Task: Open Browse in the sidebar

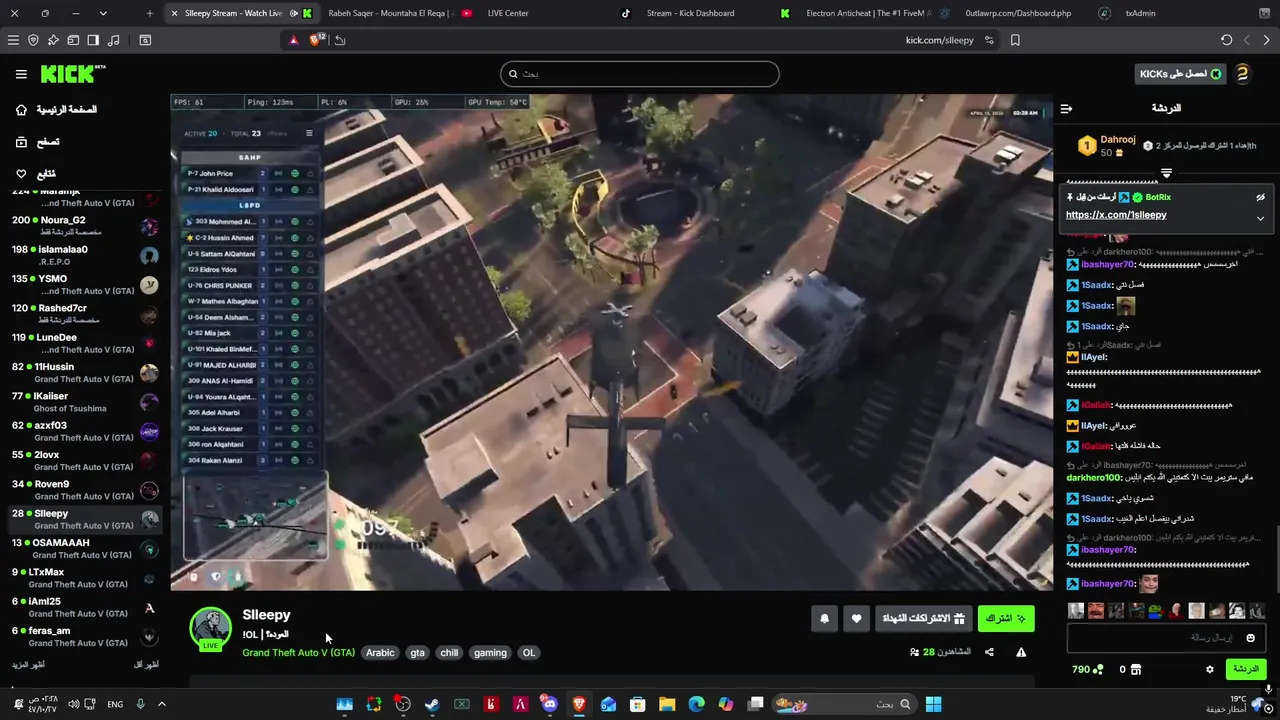Action: coord(37,142)
